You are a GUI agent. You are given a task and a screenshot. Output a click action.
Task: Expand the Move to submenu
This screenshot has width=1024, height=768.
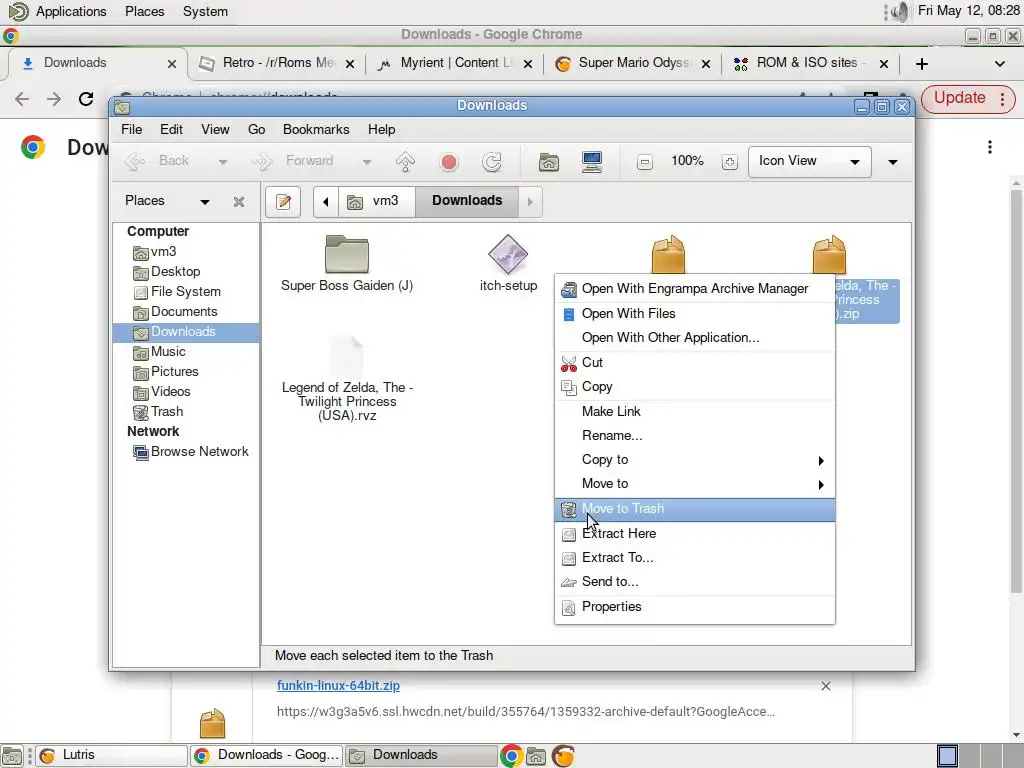pos(695,484)
